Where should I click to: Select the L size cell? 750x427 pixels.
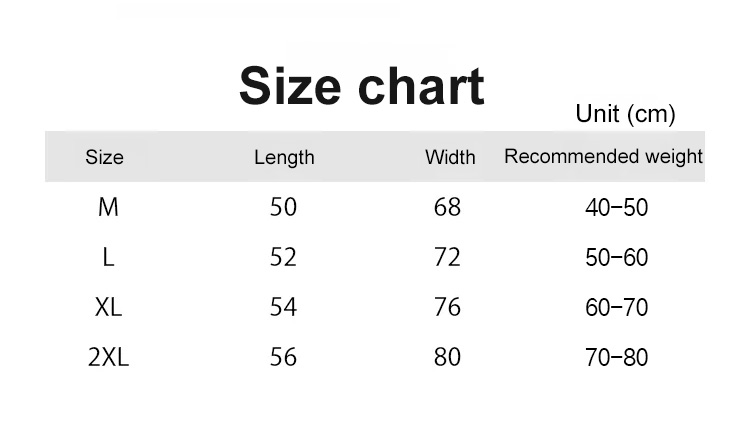coord(108,257)
